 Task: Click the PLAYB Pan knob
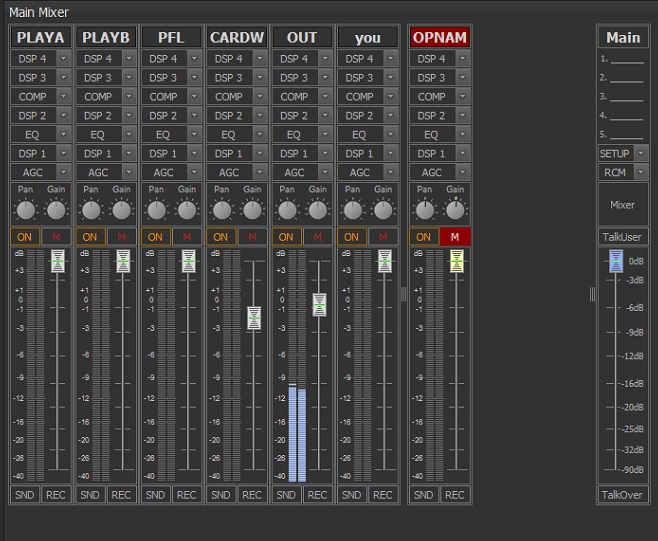coord(91,210)
